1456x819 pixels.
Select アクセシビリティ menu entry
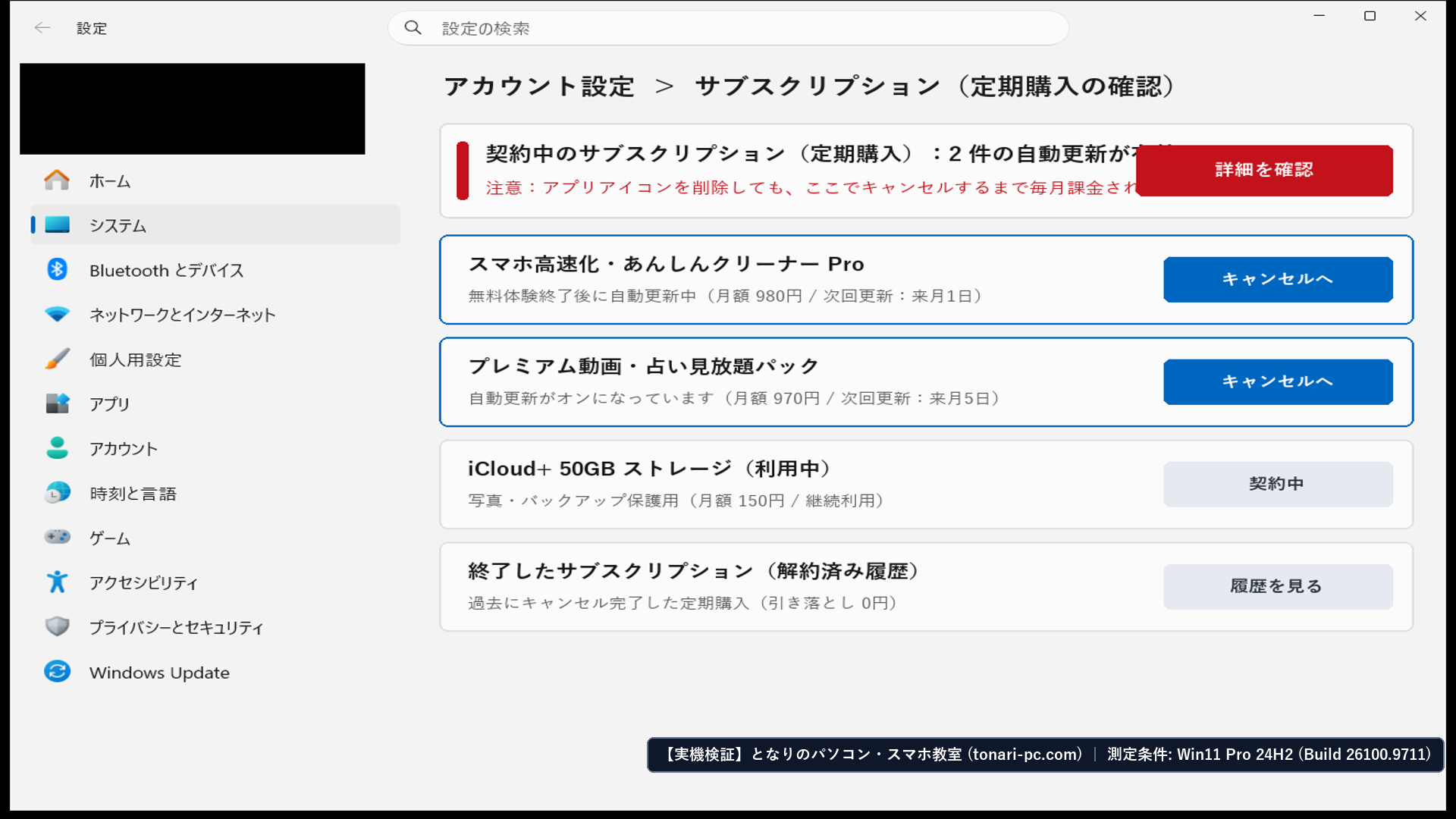click(x=215, y=582)
